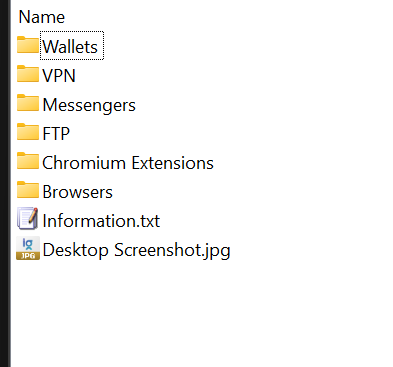Choose the VPN folder label
Screen dimensions: 393x367
point(59,75)
